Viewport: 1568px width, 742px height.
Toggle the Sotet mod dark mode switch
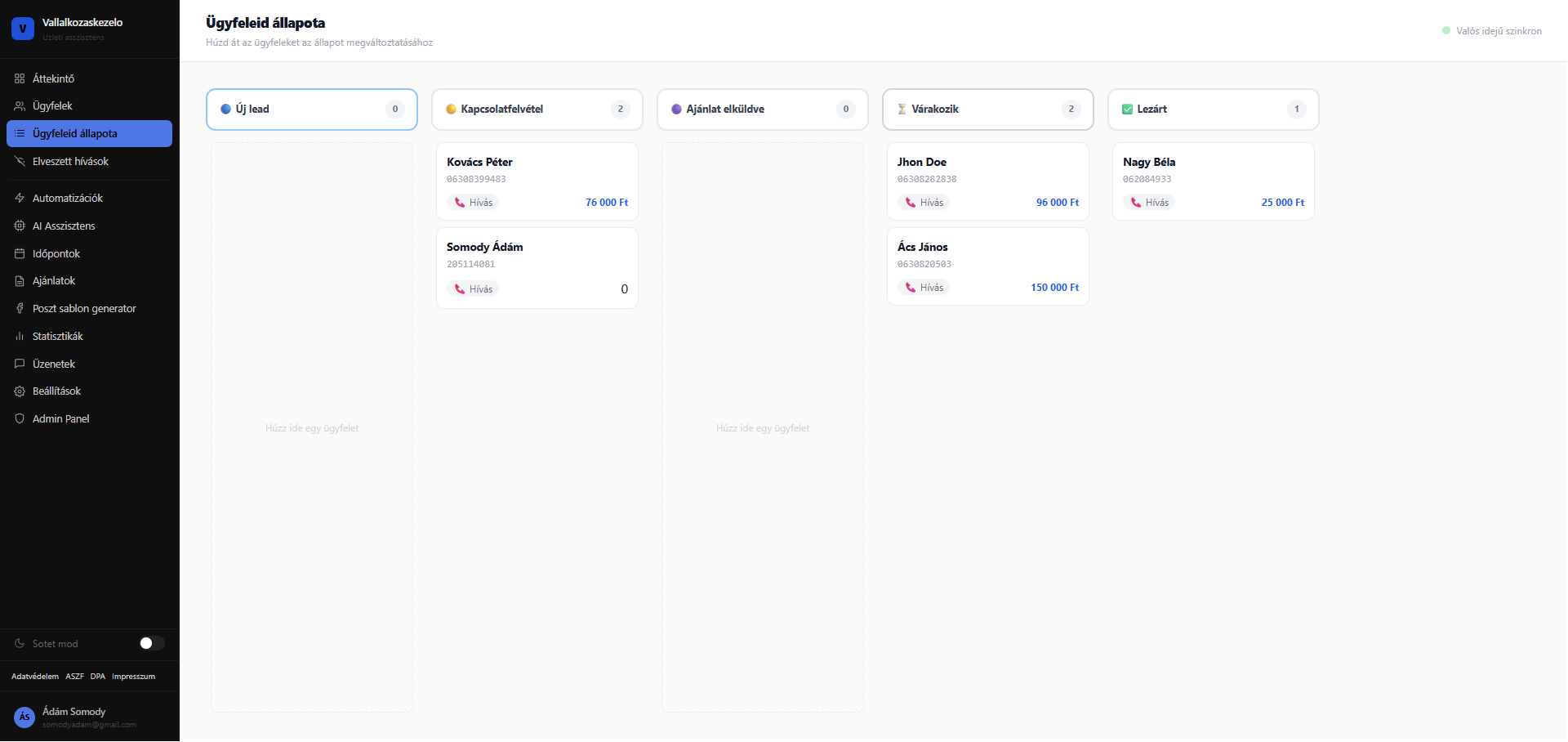(152, 643)
